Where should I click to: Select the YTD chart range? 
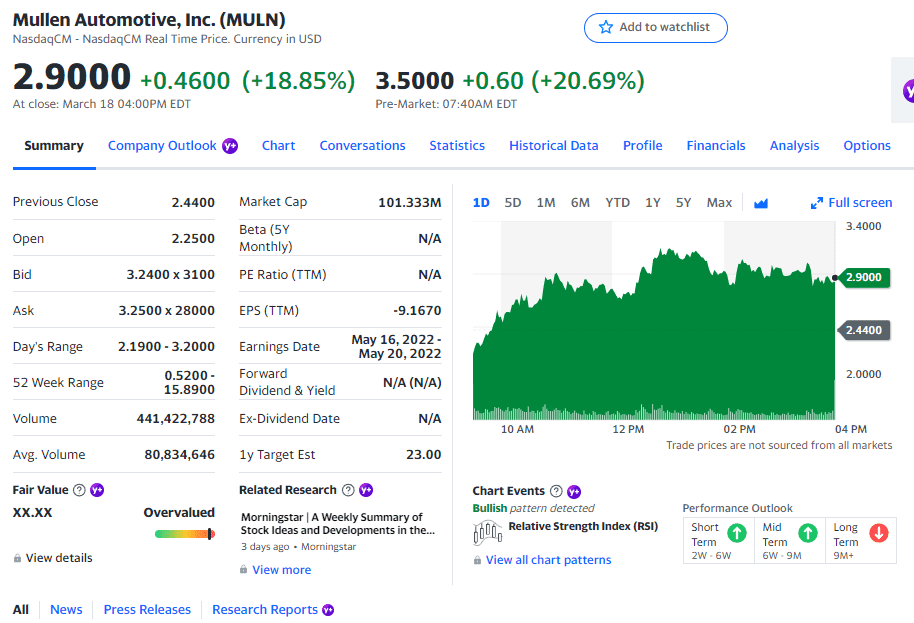point(617,203)
